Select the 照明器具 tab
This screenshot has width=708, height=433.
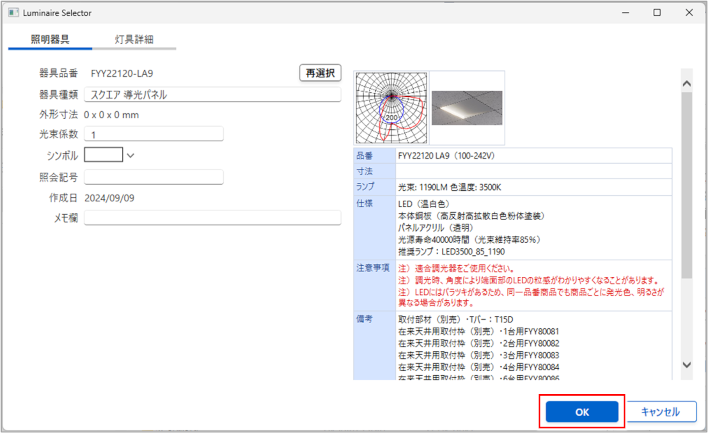(50, 39)
